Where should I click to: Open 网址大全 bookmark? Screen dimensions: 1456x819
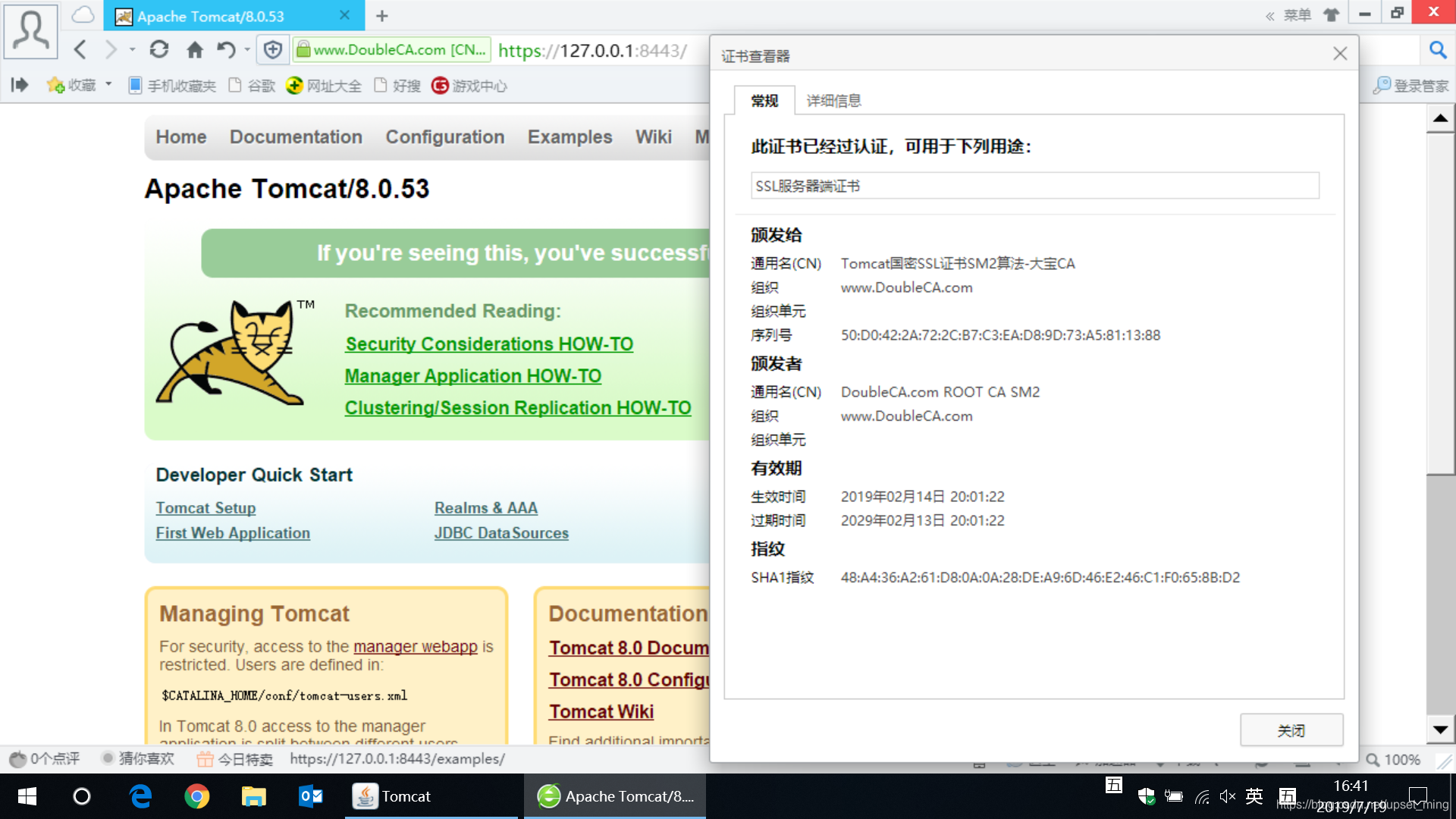[324, 85]
